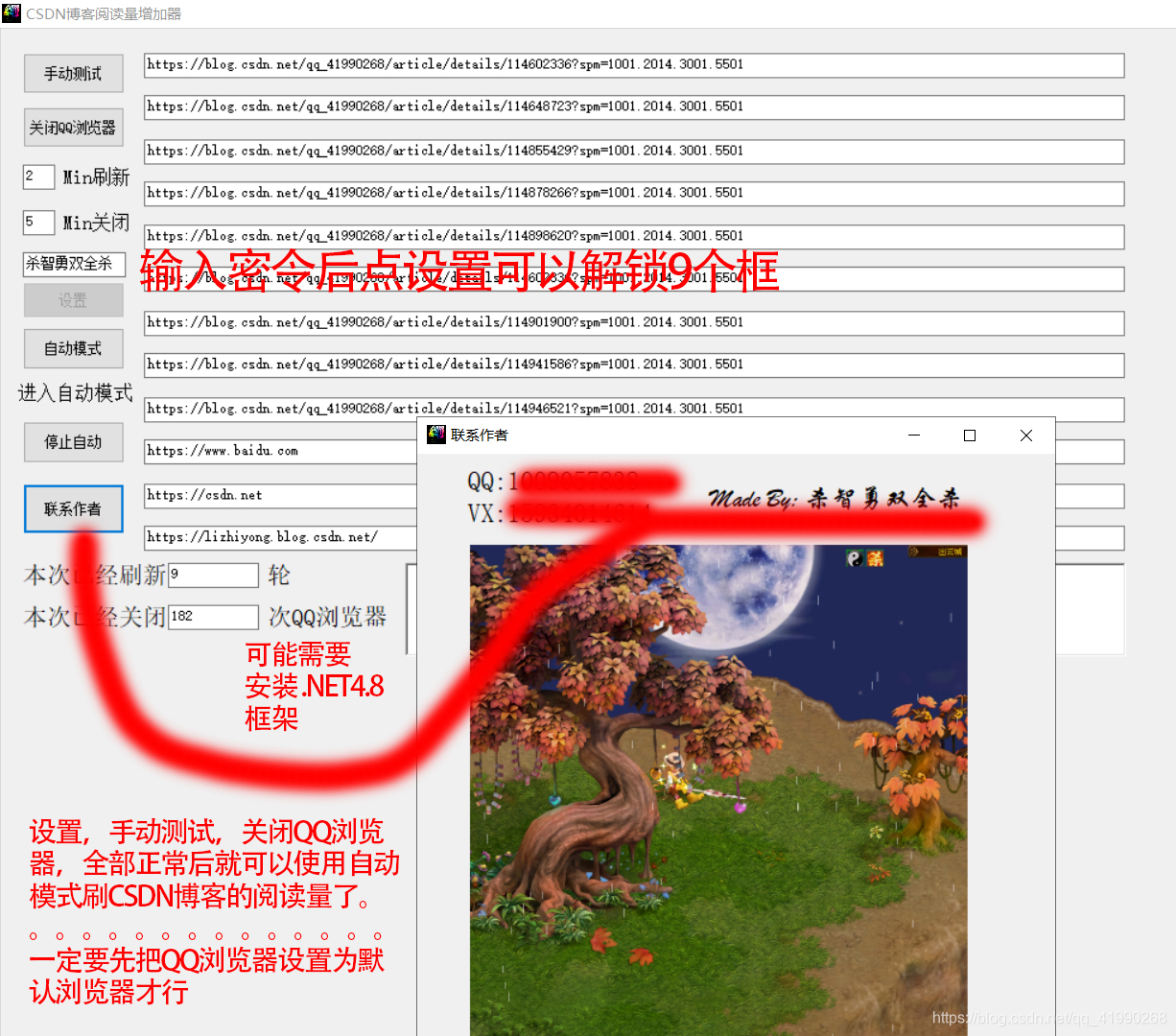The height and width of the screenshot is (1036, 1176).
Task: Select URL field ending in 114648723
Action: tap(634, 107)
